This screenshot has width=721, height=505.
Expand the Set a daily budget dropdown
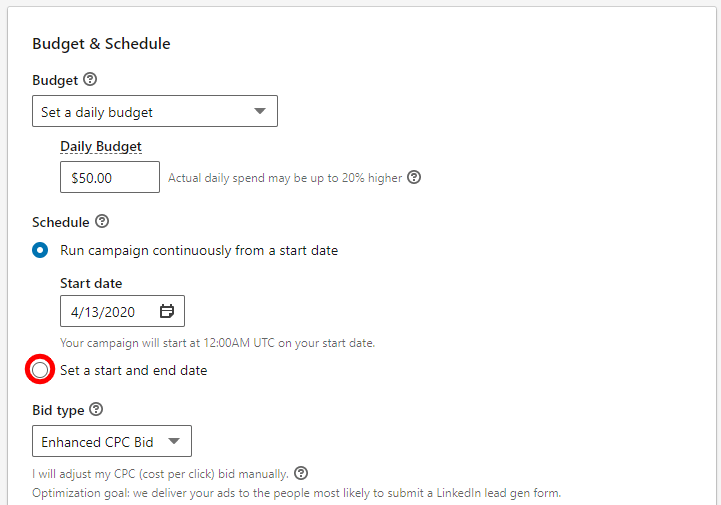(x=155, y=111)
